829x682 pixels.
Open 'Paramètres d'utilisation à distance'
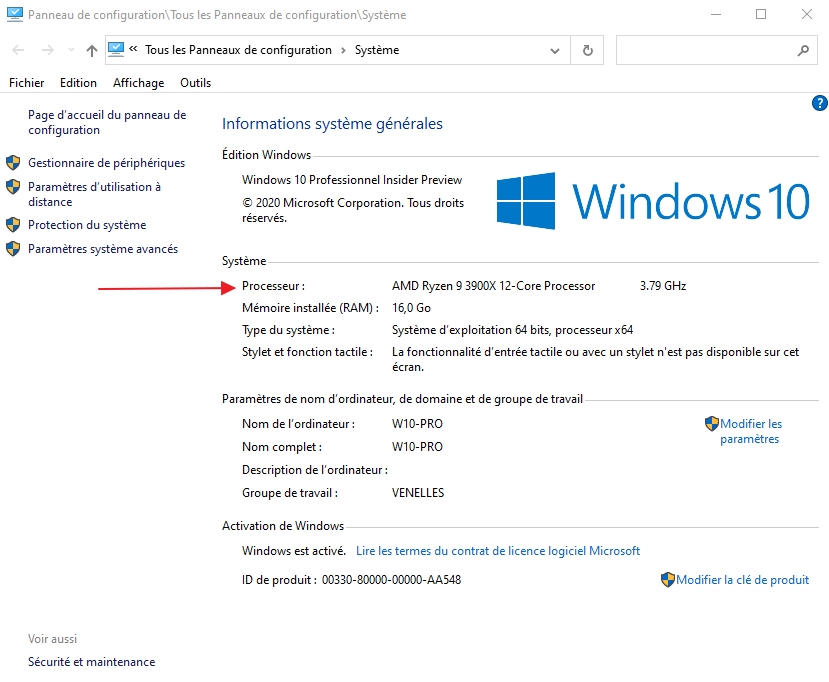click(94, 195)
